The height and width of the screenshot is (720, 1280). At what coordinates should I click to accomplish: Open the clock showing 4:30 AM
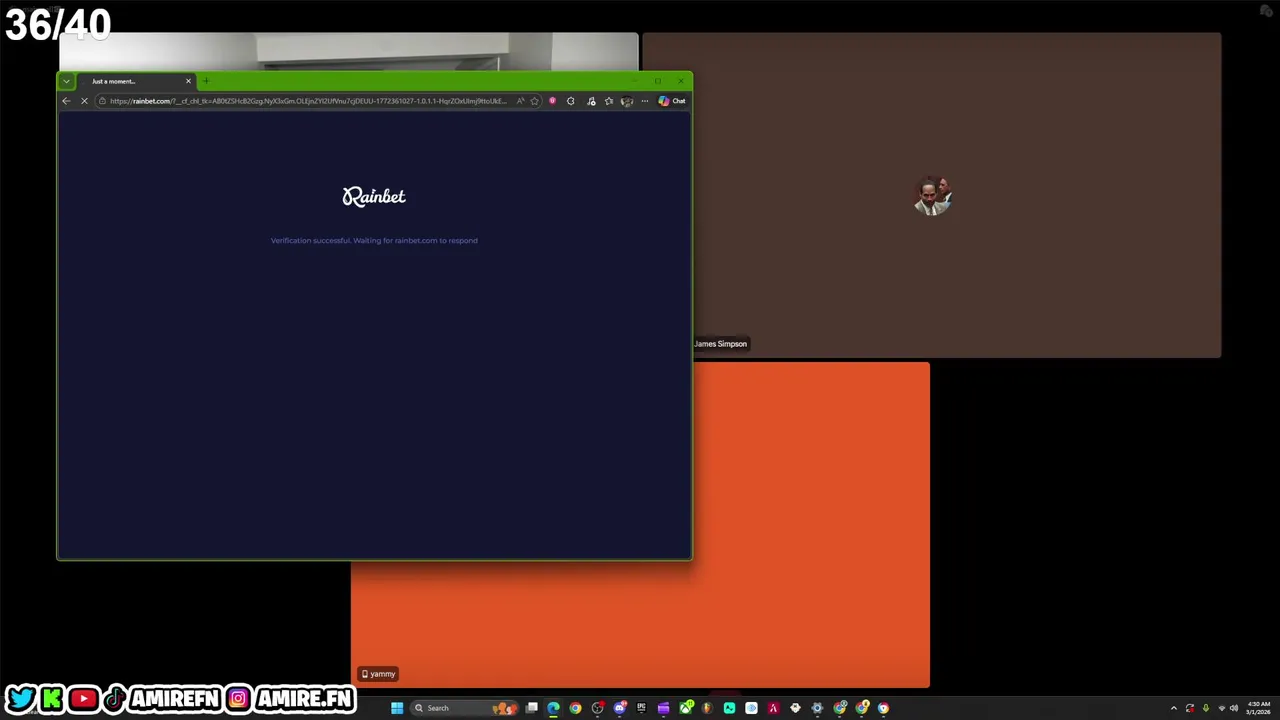[1258, 708]
